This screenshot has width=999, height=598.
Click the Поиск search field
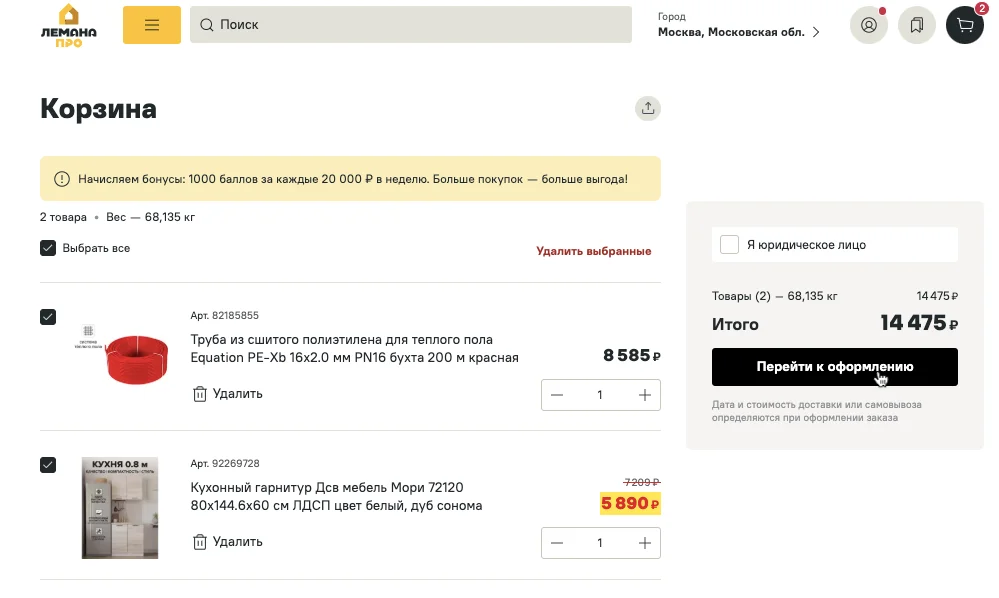point(411,25)
